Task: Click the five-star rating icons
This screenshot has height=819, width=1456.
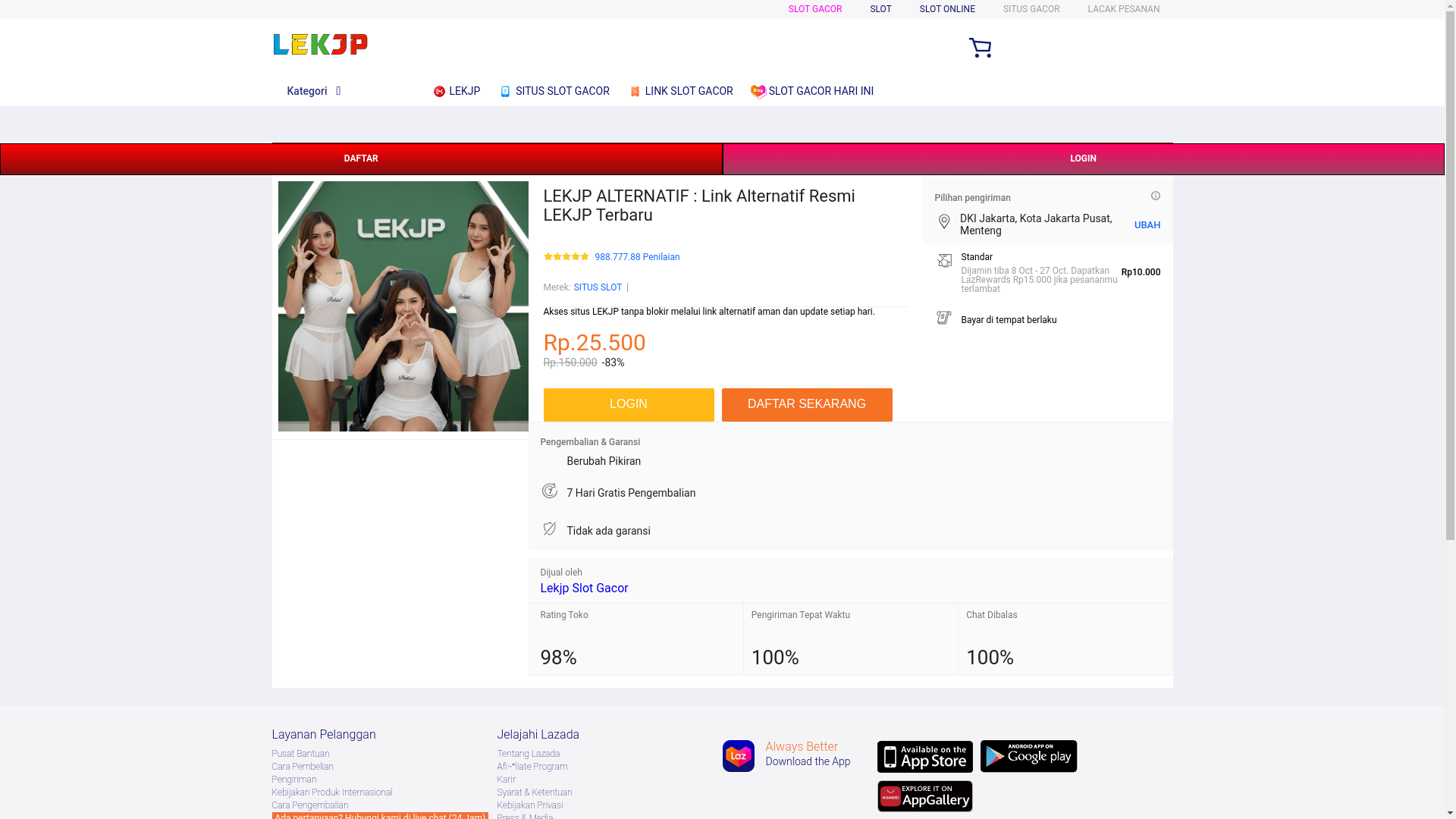Action: [566, 257]
